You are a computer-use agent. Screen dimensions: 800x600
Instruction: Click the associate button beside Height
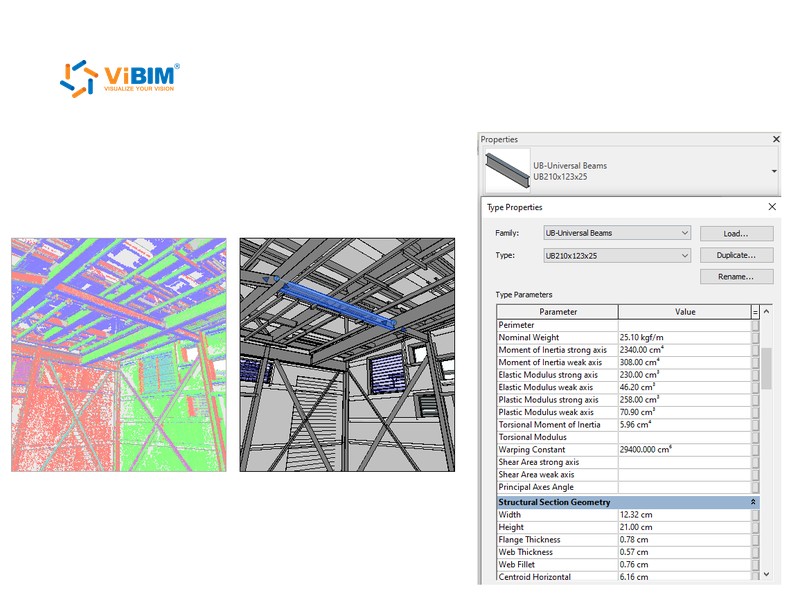756,527
